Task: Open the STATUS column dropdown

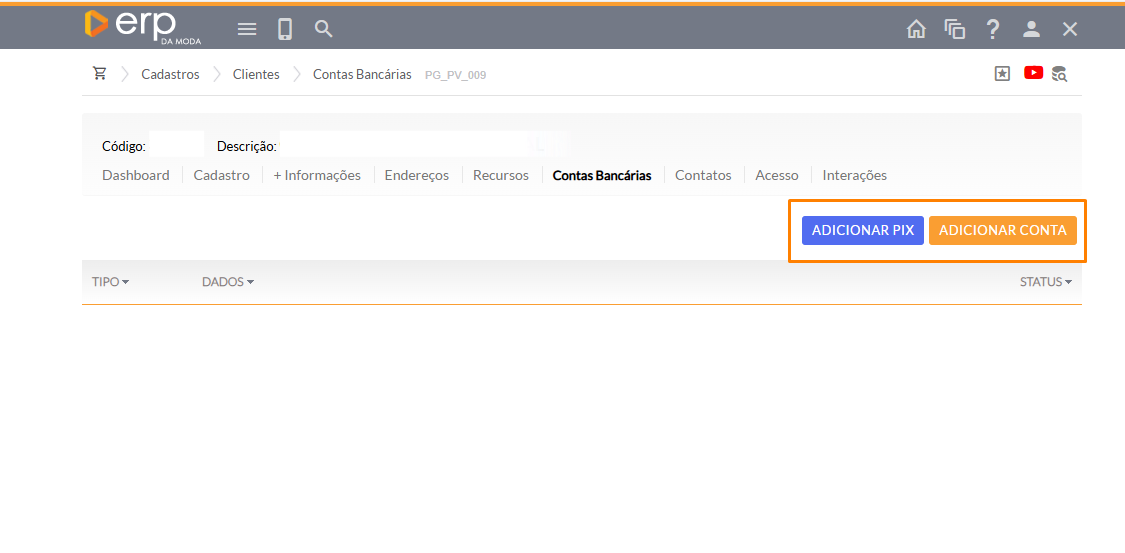Action: coord(1045,282)
